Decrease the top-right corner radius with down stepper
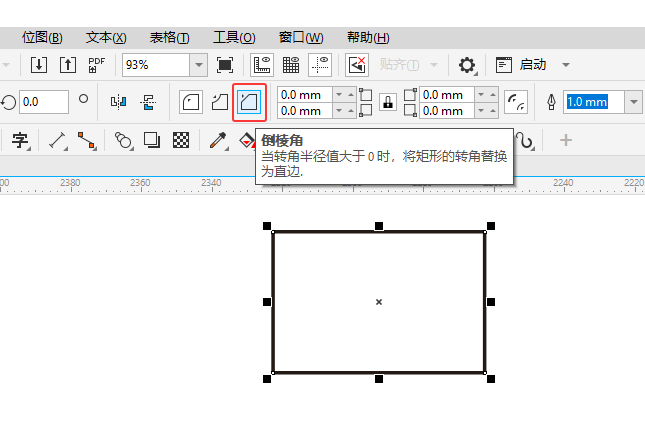This screenshot has height=443, width=645. (x=481, y=95)
